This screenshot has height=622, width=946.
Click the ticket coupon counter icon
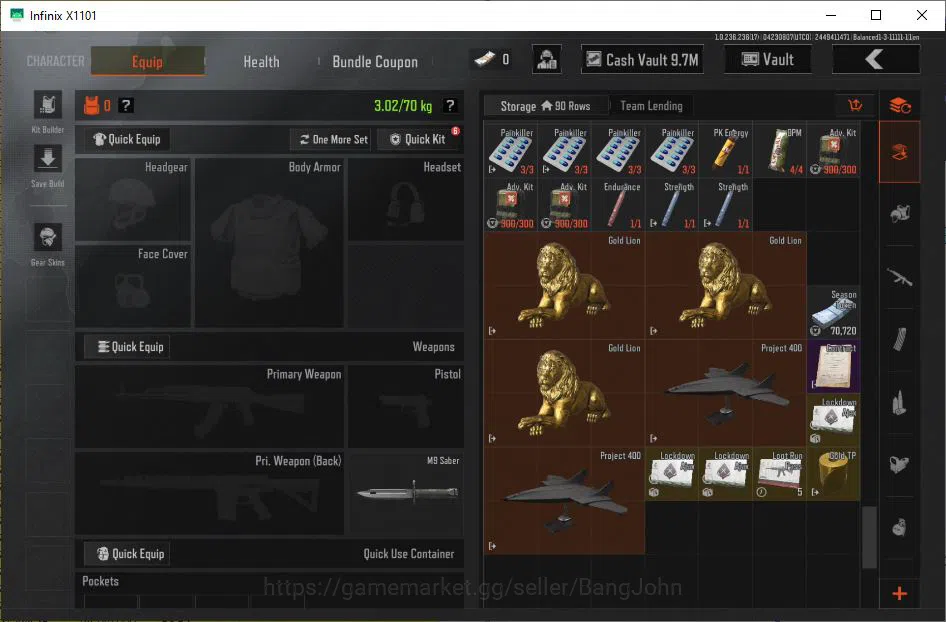[x=485, y=59]
